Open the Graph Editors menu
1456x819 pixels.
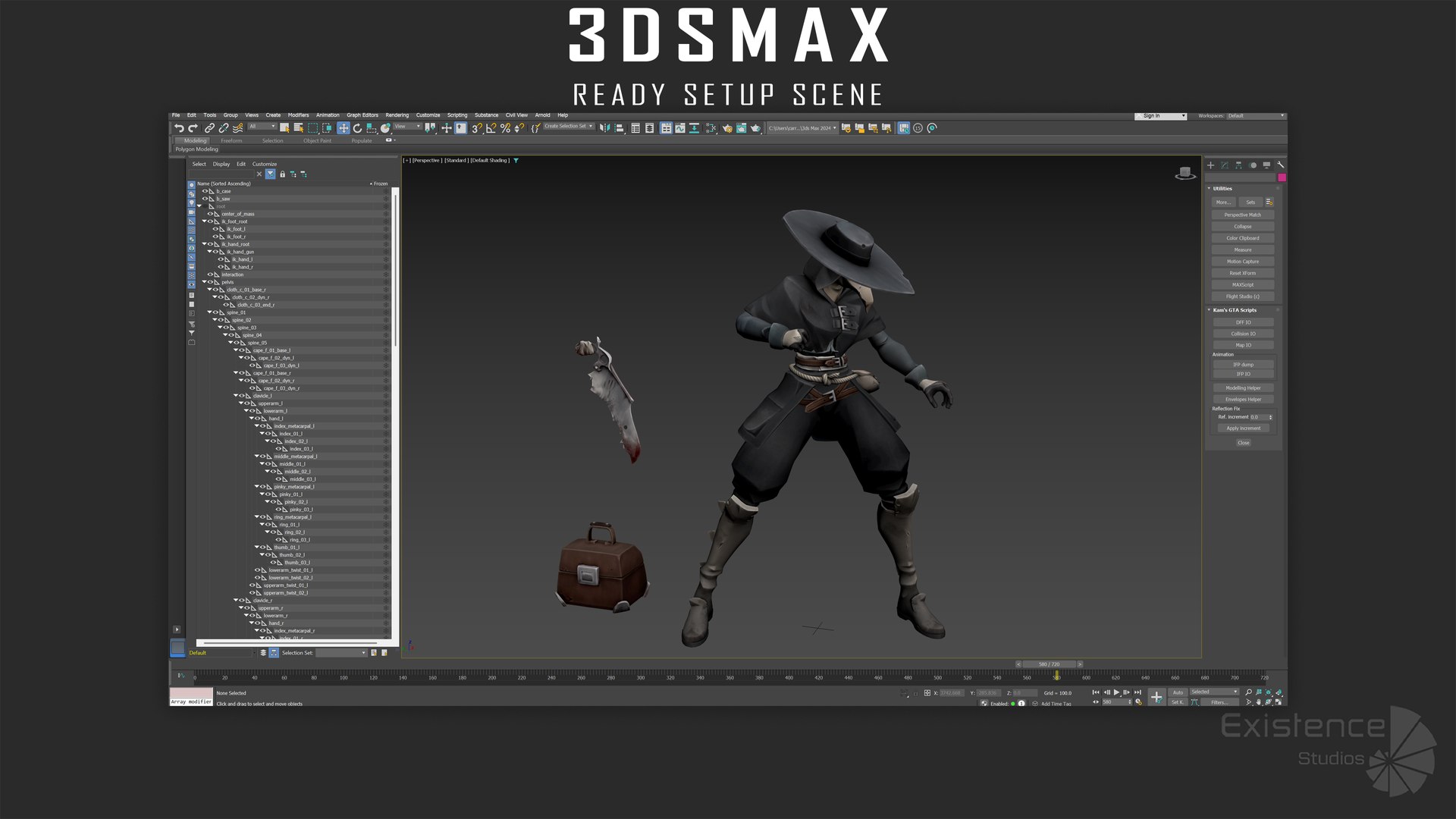pyautogui.click(x=362, y=115)
